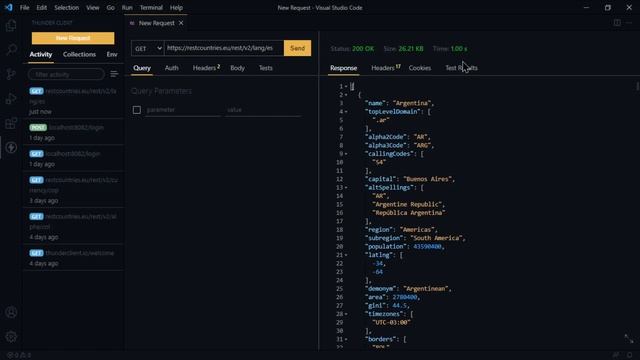Switch to the Env tab
This screenshot has width=640, height=360.
112,55
